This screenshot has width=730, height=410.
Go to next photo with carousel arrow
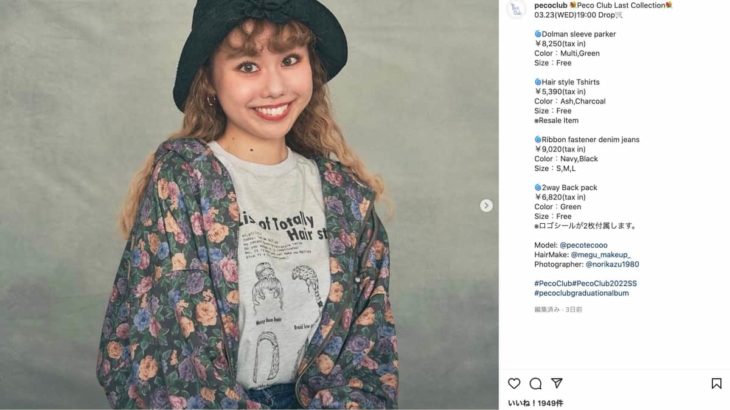point(486,205)
